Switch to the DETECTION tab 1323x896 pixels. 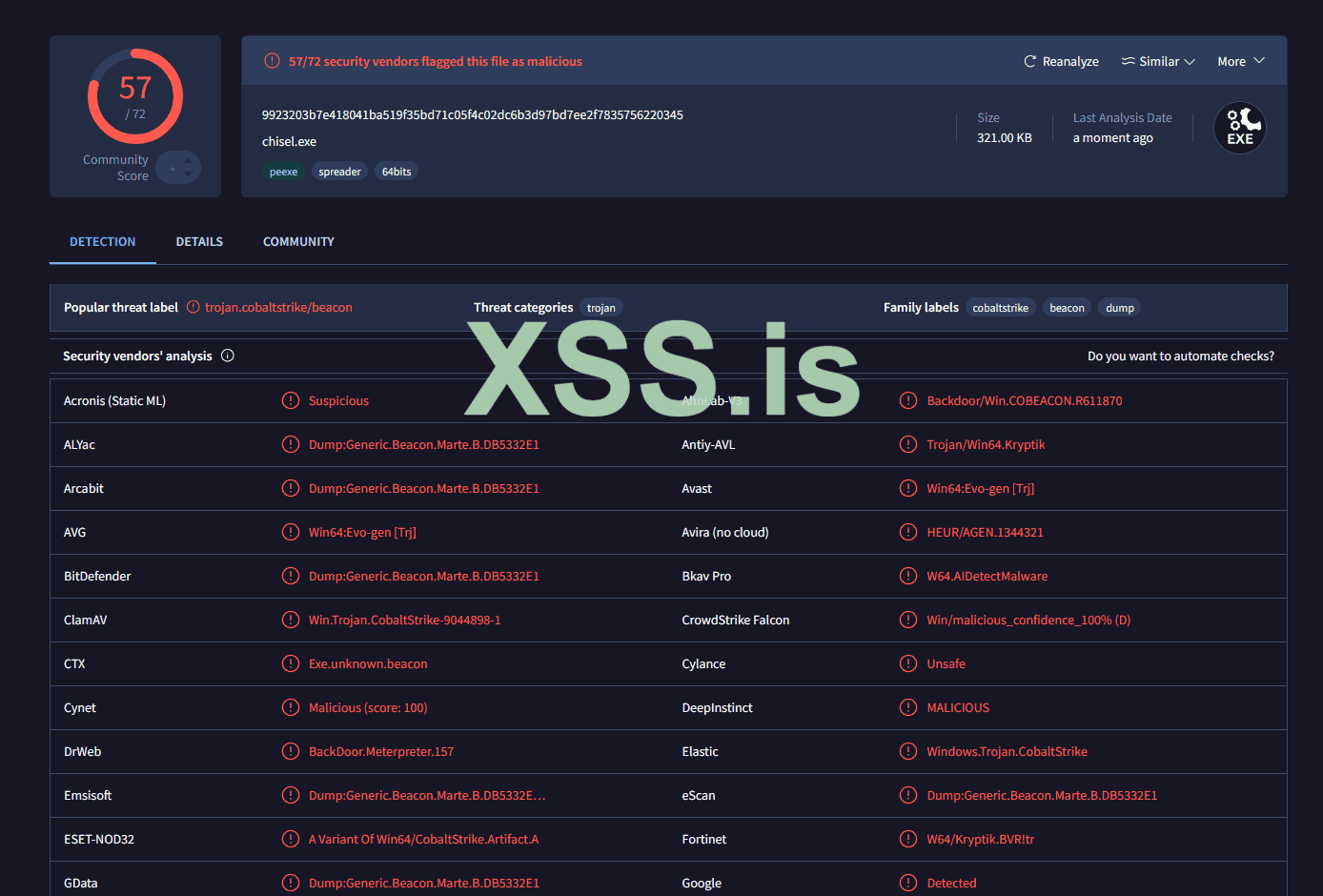tap(103, 241)
